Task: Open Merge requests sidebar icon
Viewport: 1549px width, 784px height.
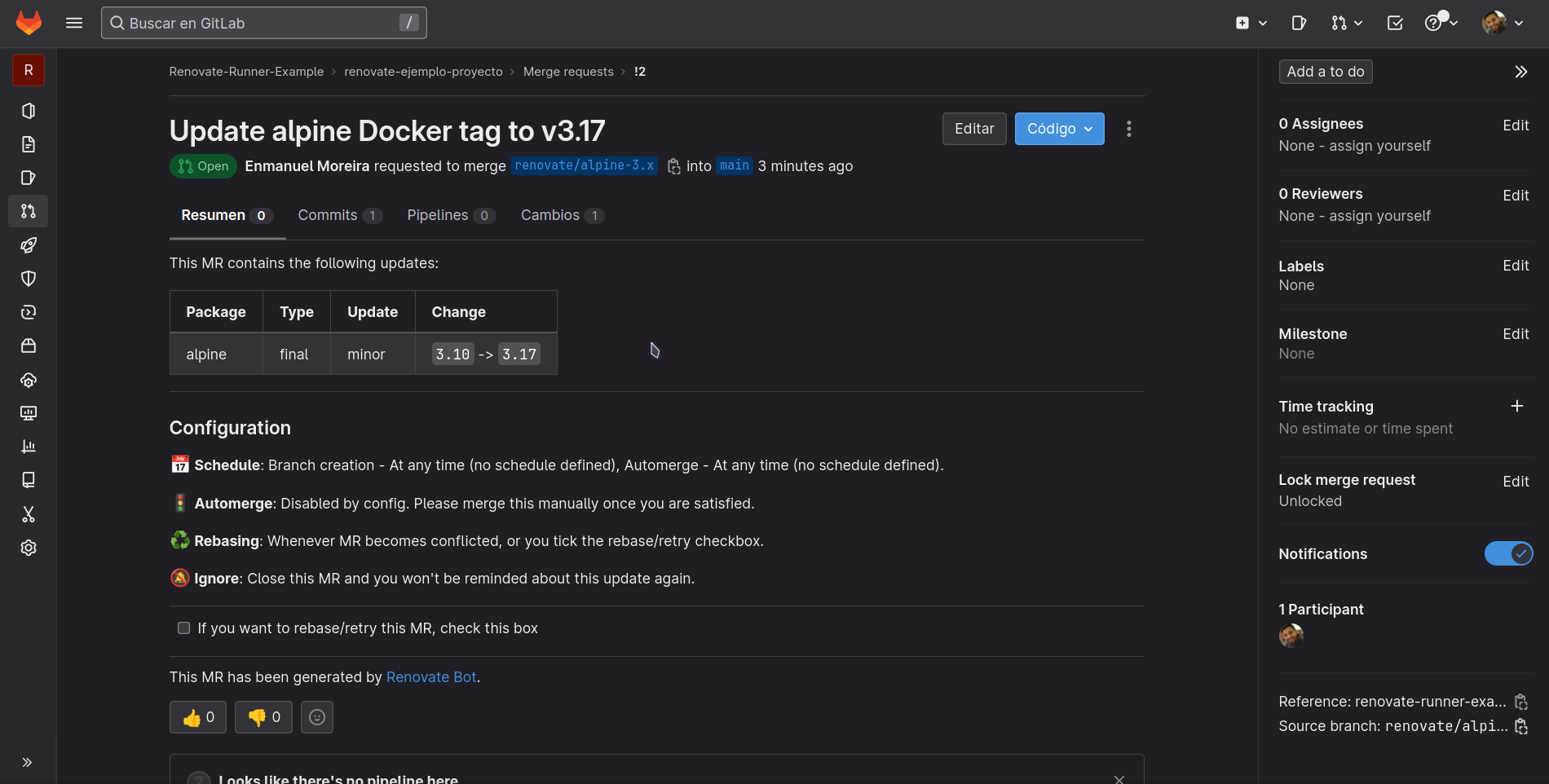Action: coord(29,211)
